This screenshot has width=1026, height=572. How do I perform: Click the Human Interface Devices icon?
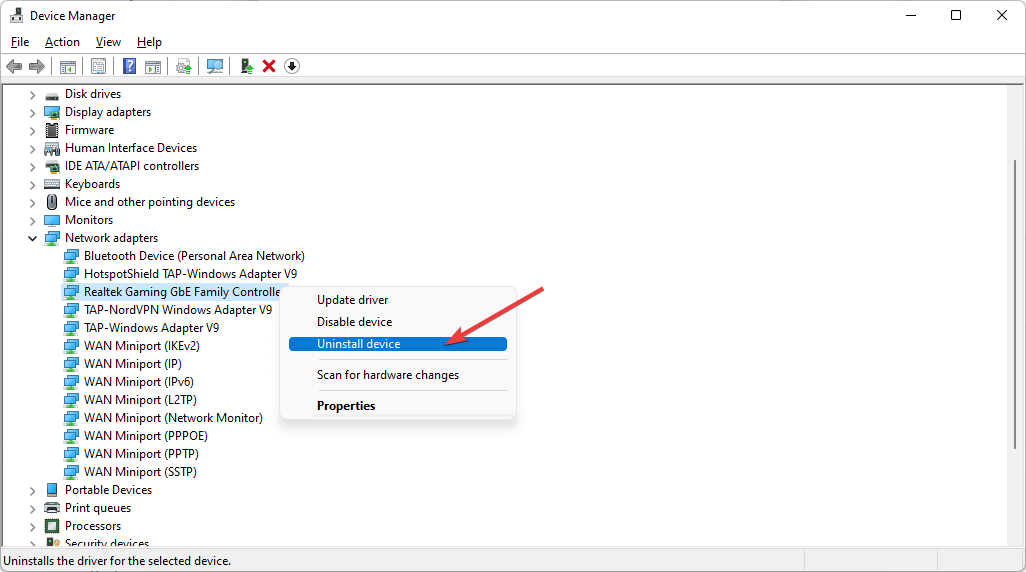pos(52,149)
